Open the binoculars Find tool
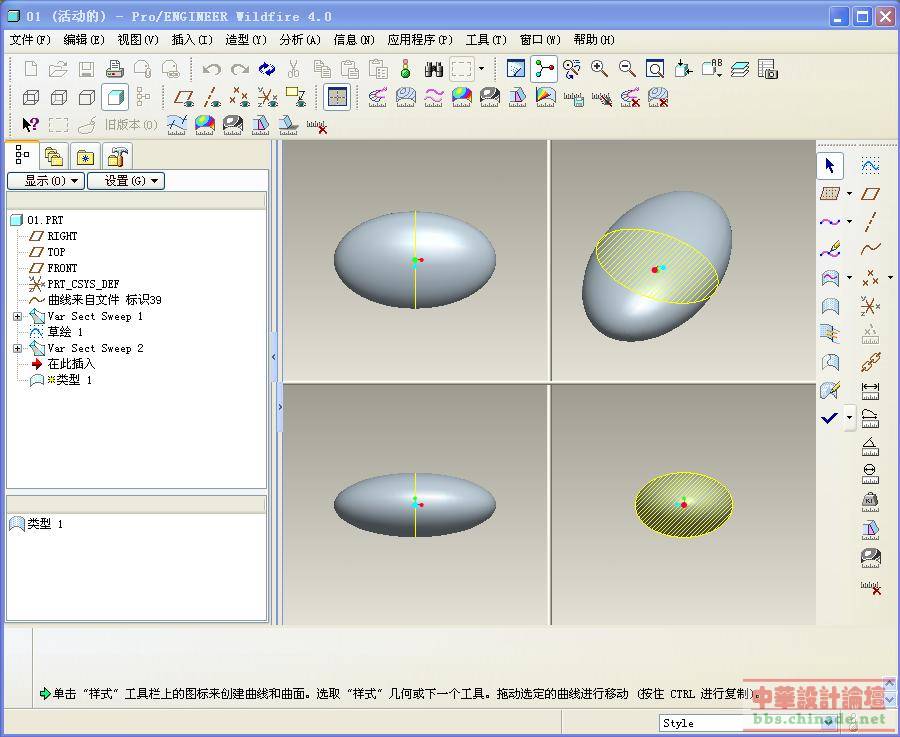Viewport: 900px width, 737px height. [x=433, y=69]
